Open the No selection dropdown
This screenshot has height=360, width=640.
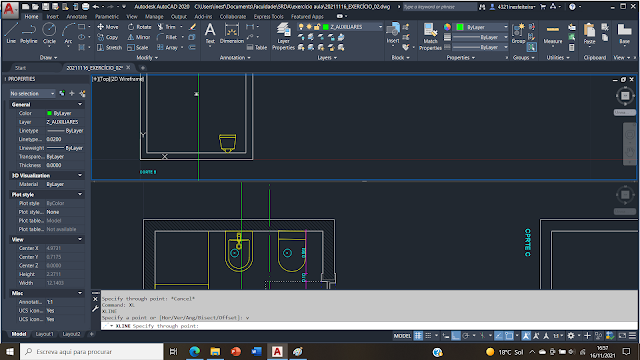click(32, 93)
